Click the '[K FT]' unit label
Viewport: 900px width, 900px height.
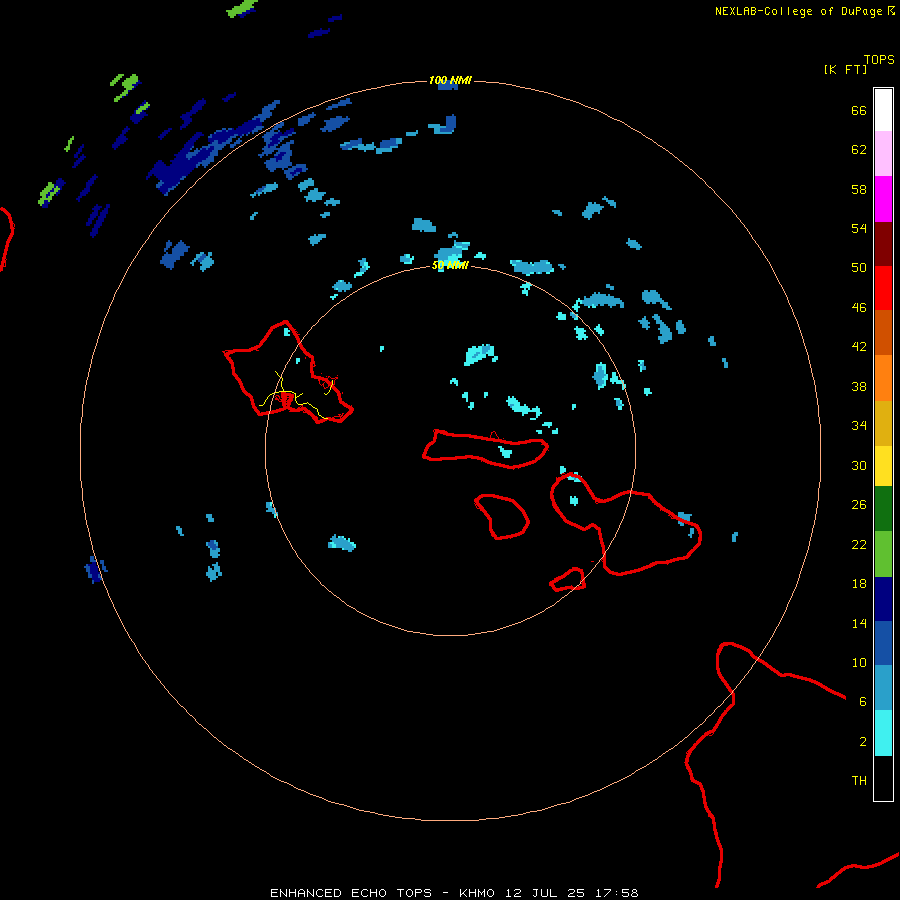click(x=845, y=69)
